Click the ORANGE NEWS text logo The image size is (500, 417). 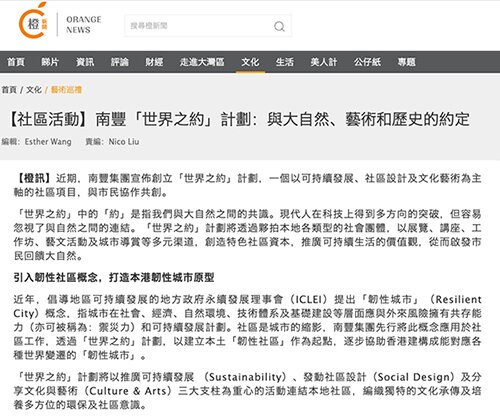pos(83,25)
